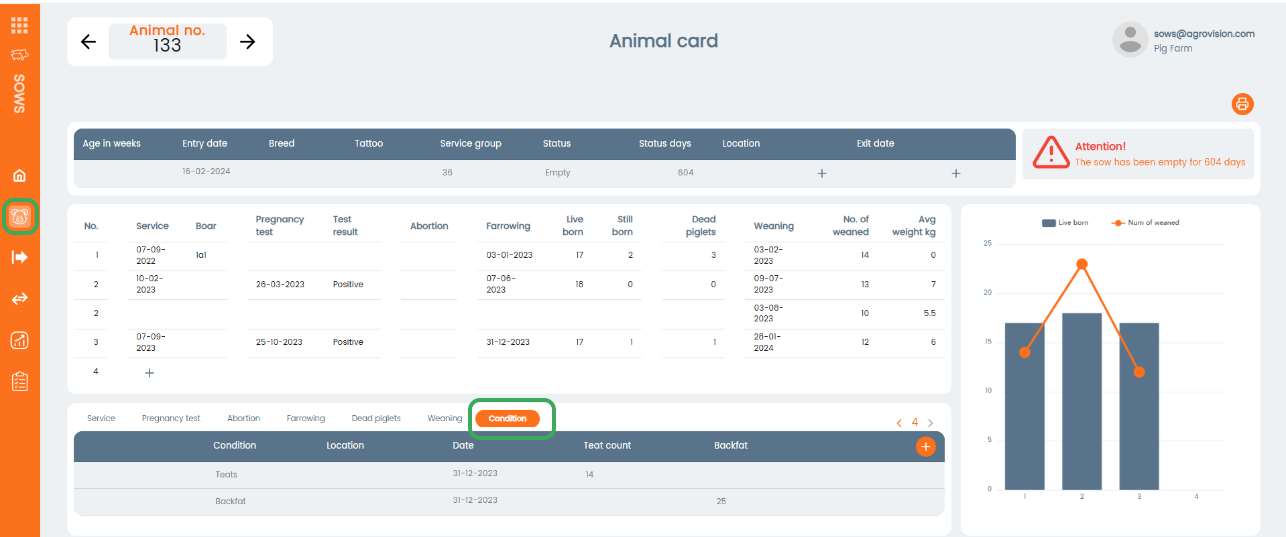Image resolution: width=1286 pixels, height=537 pixels.
Task: Click the Entry date value 16-02-2024
Action: click(x=206, y=172)
